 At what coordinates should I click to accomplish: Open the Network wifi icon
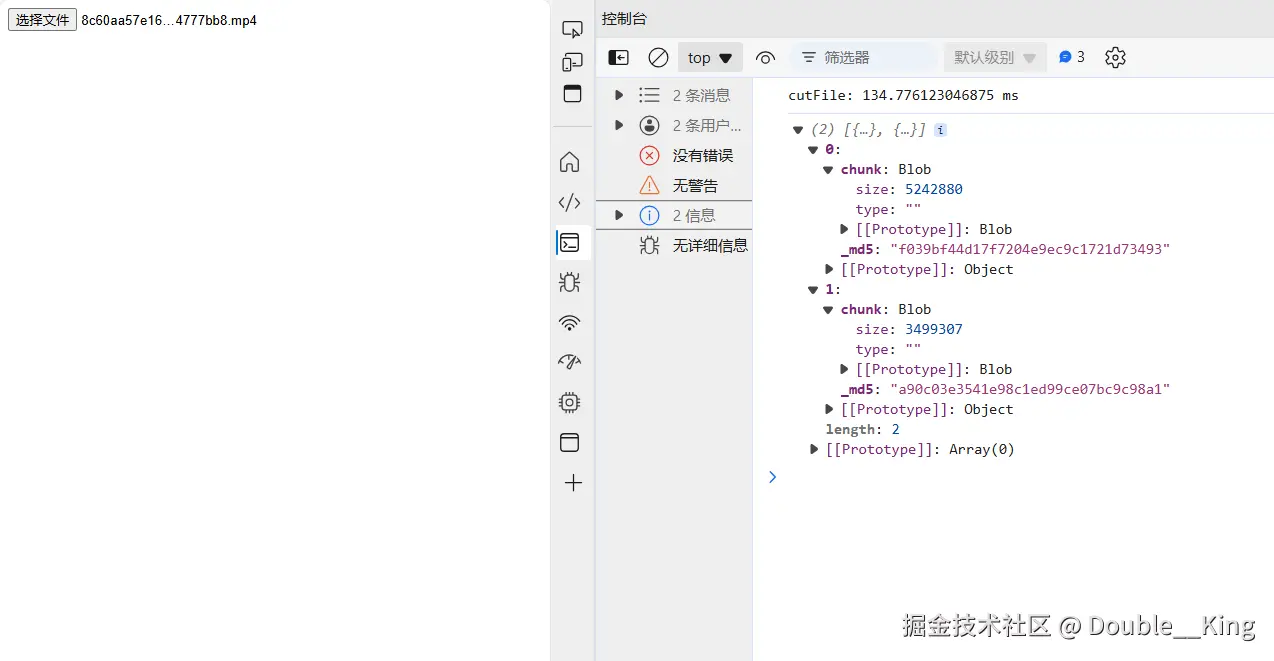click(570, 322)
